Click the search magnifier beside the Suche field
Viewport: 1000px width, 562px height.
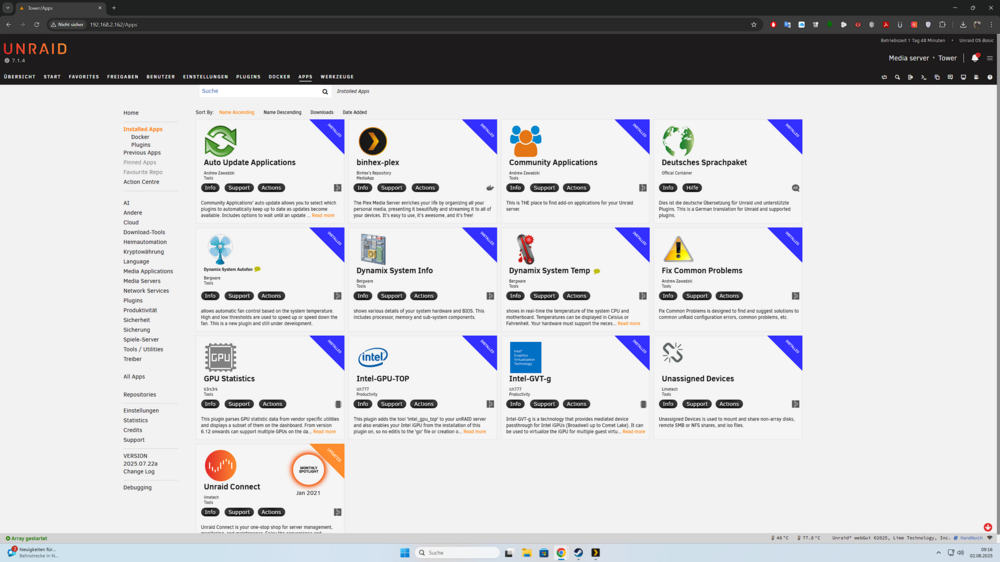click(x=325, y=92)
